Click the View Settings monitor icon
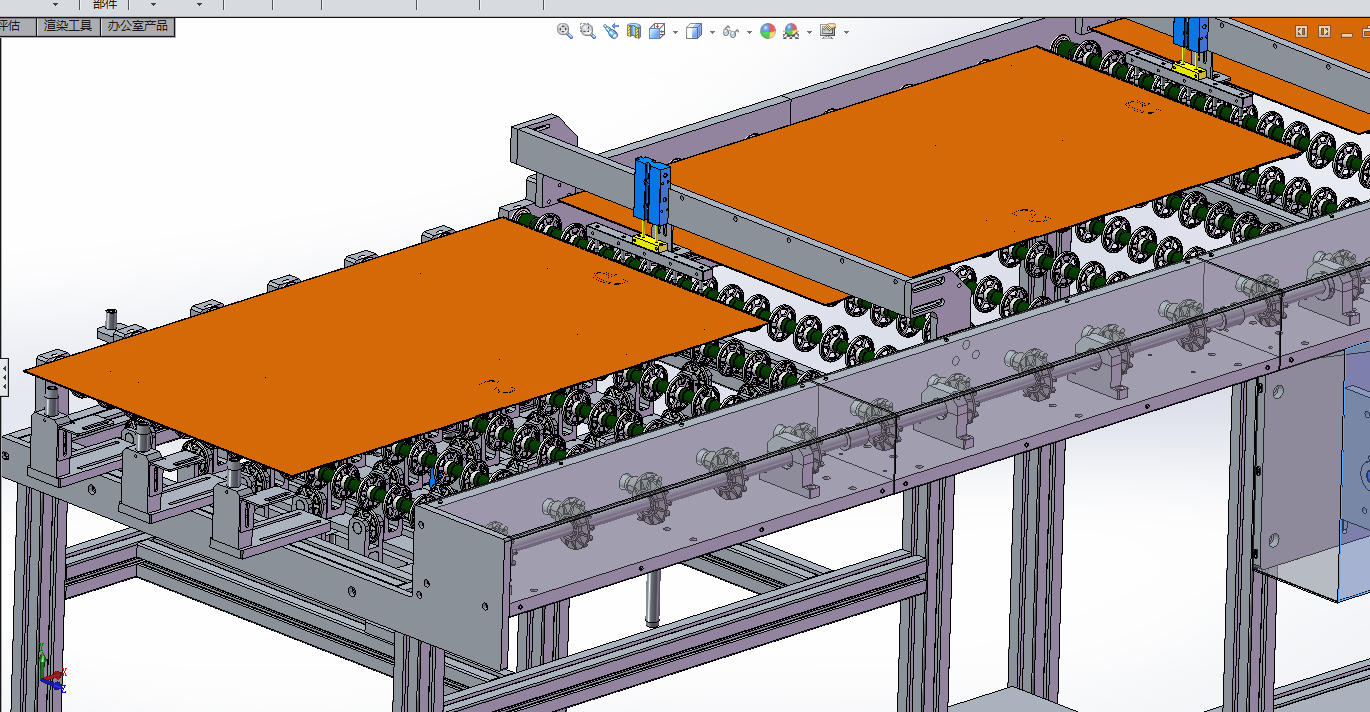 (x=827, y=32)
